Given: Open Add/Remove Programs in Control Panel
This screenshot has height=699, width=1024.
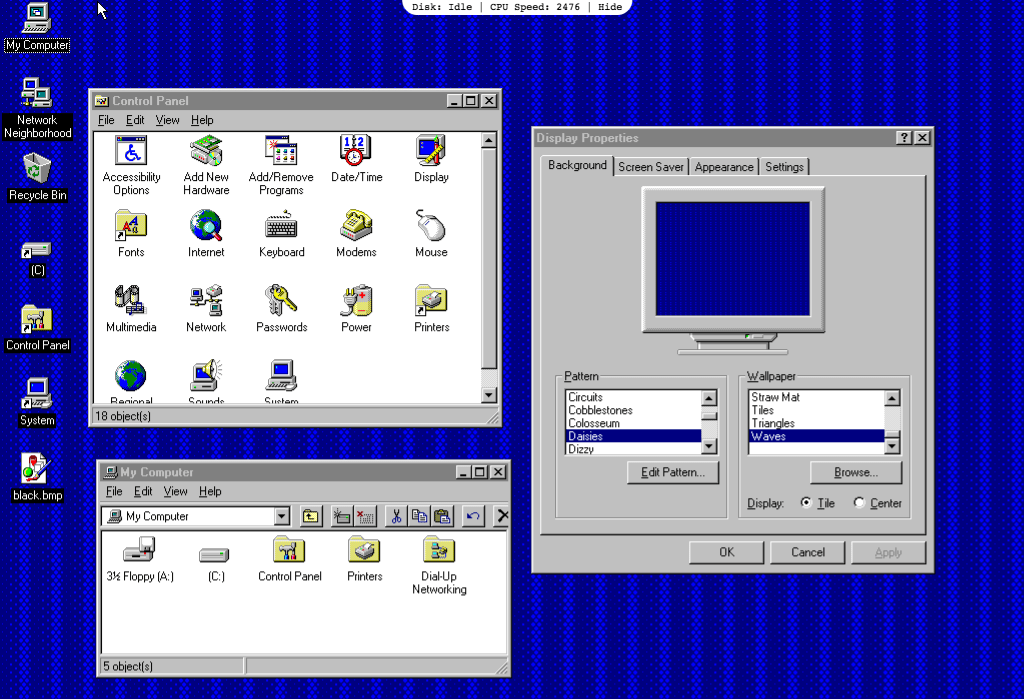Looking at the screenshot, I should (x=280, y=155).
